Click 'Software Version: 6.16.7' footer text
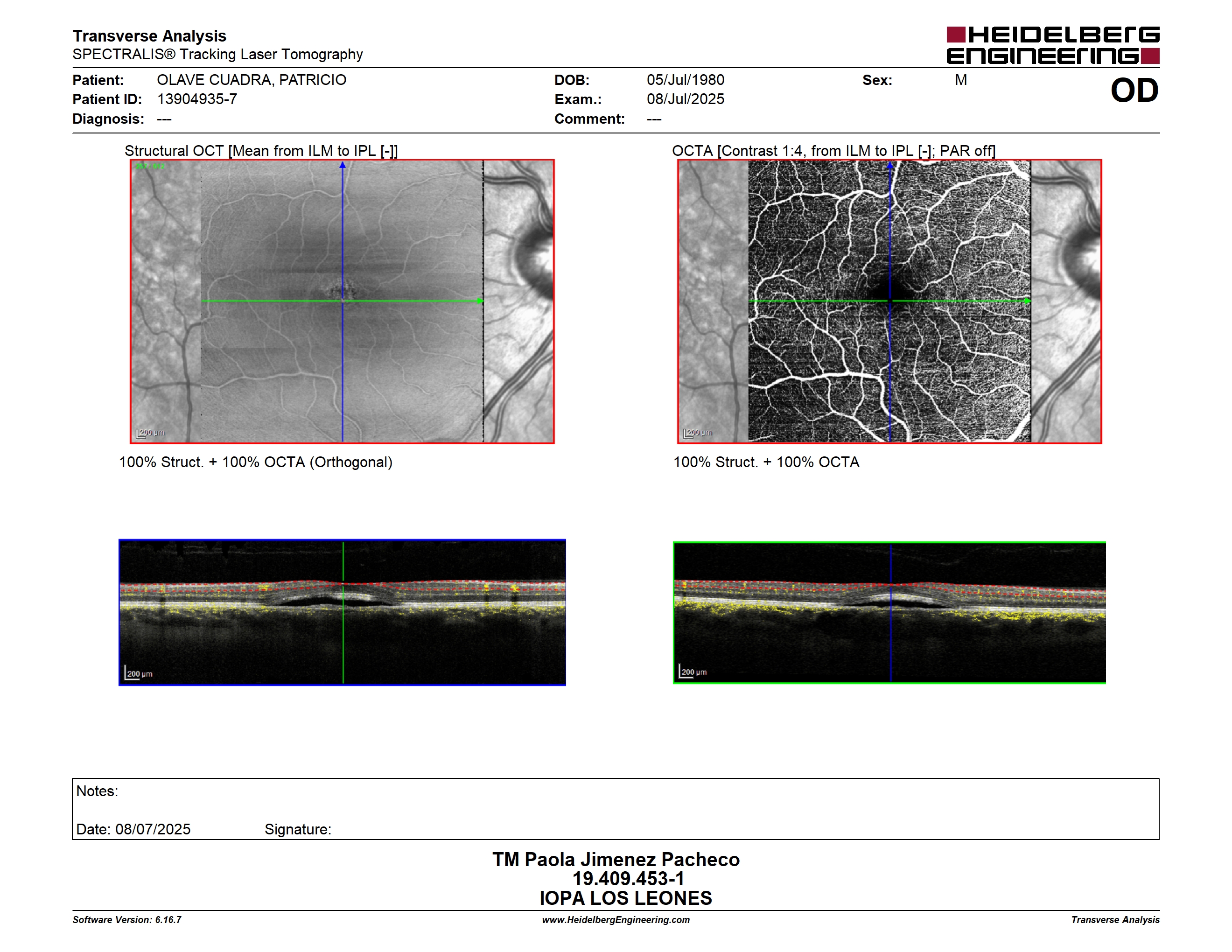The width and height of the screenshot is (1232, 952). tap(127, 920)
